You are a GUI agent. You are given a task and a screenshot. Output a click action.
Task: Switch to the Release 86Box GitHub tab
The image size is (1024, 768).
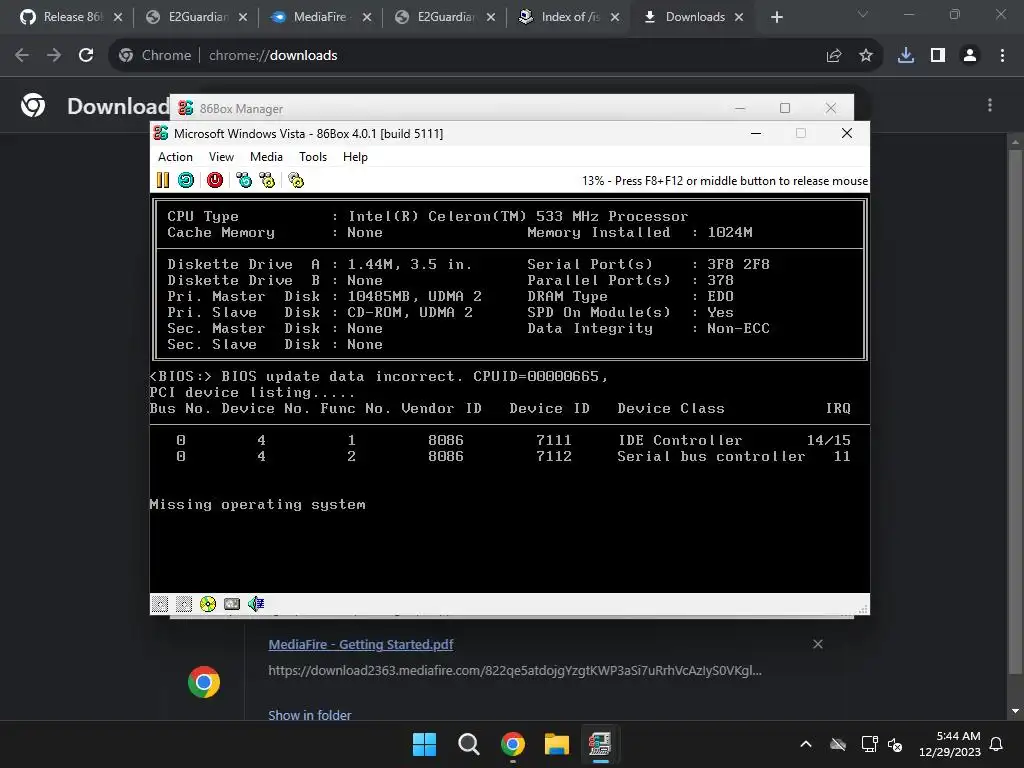[x=62, y=17]
